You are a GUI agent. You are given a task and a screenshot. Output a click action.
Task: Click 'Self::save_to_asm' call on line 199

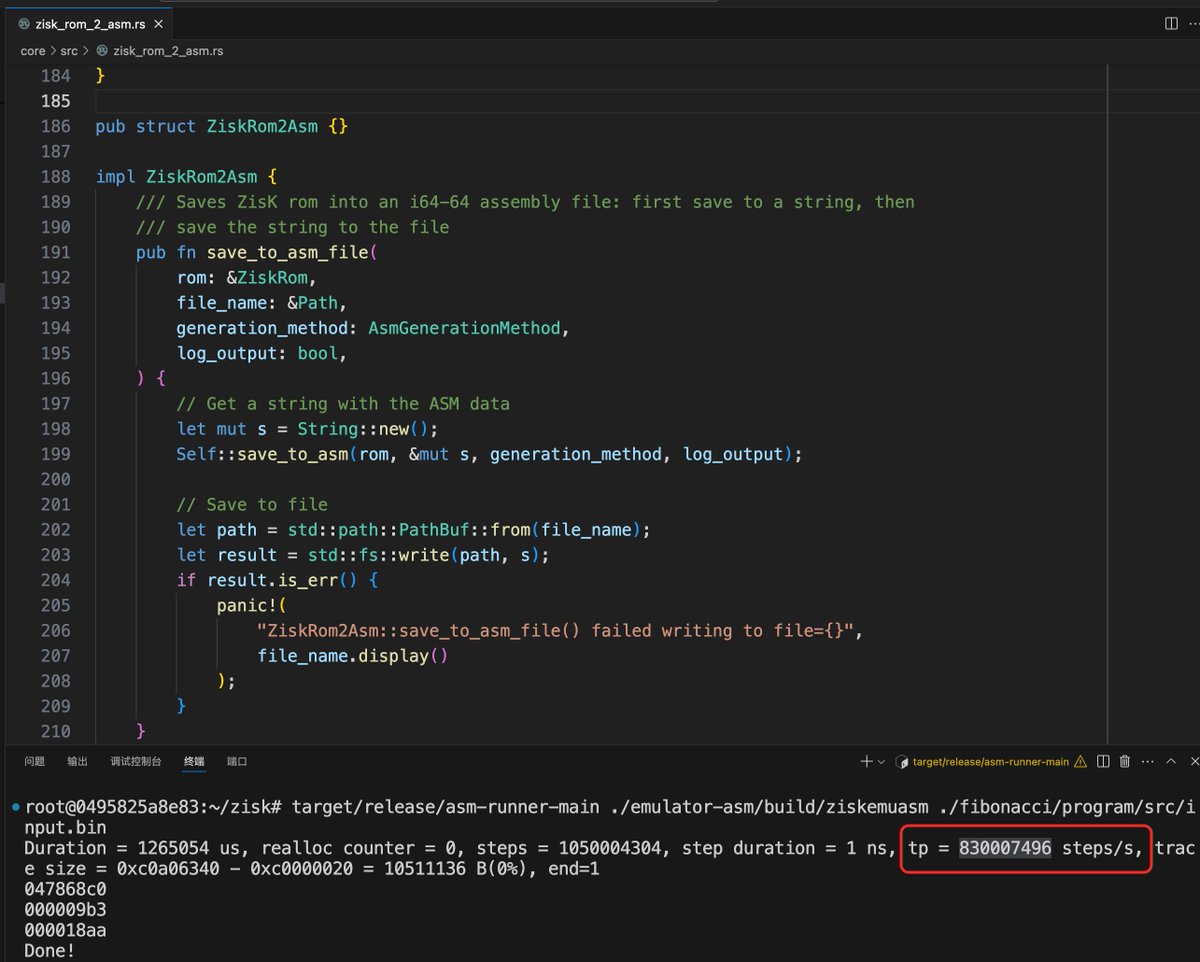click(x=262, y=454)
